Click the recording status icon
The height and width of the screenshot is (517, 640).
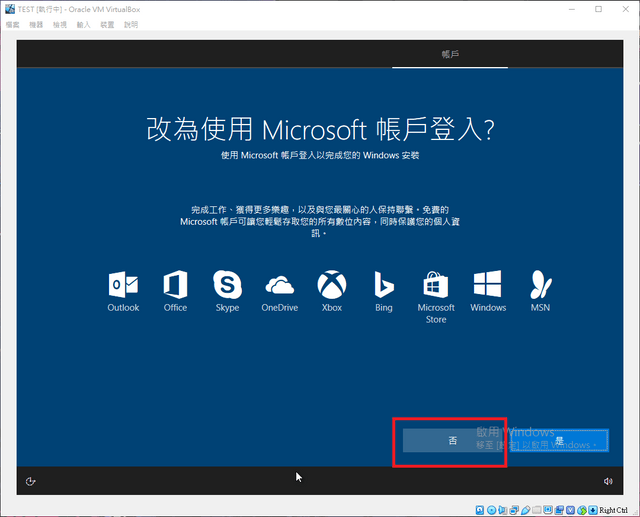tap(559, 510)
